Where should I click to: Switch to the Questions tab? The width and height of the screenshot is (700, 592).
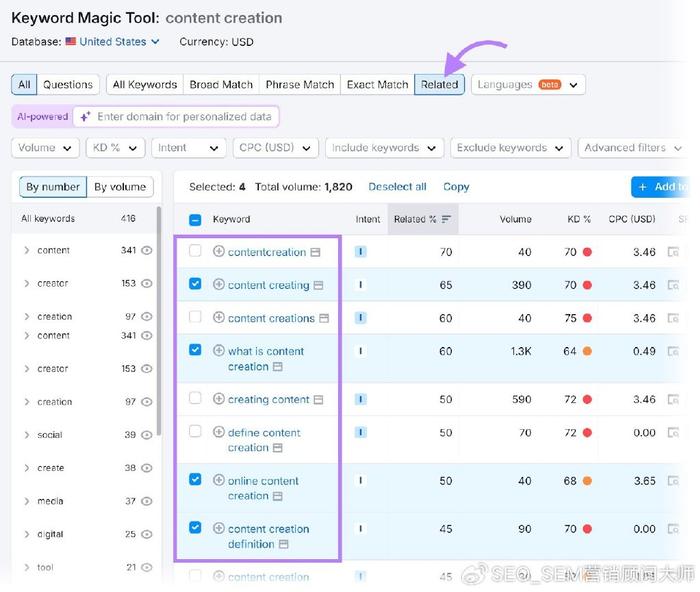click(68, 84)
